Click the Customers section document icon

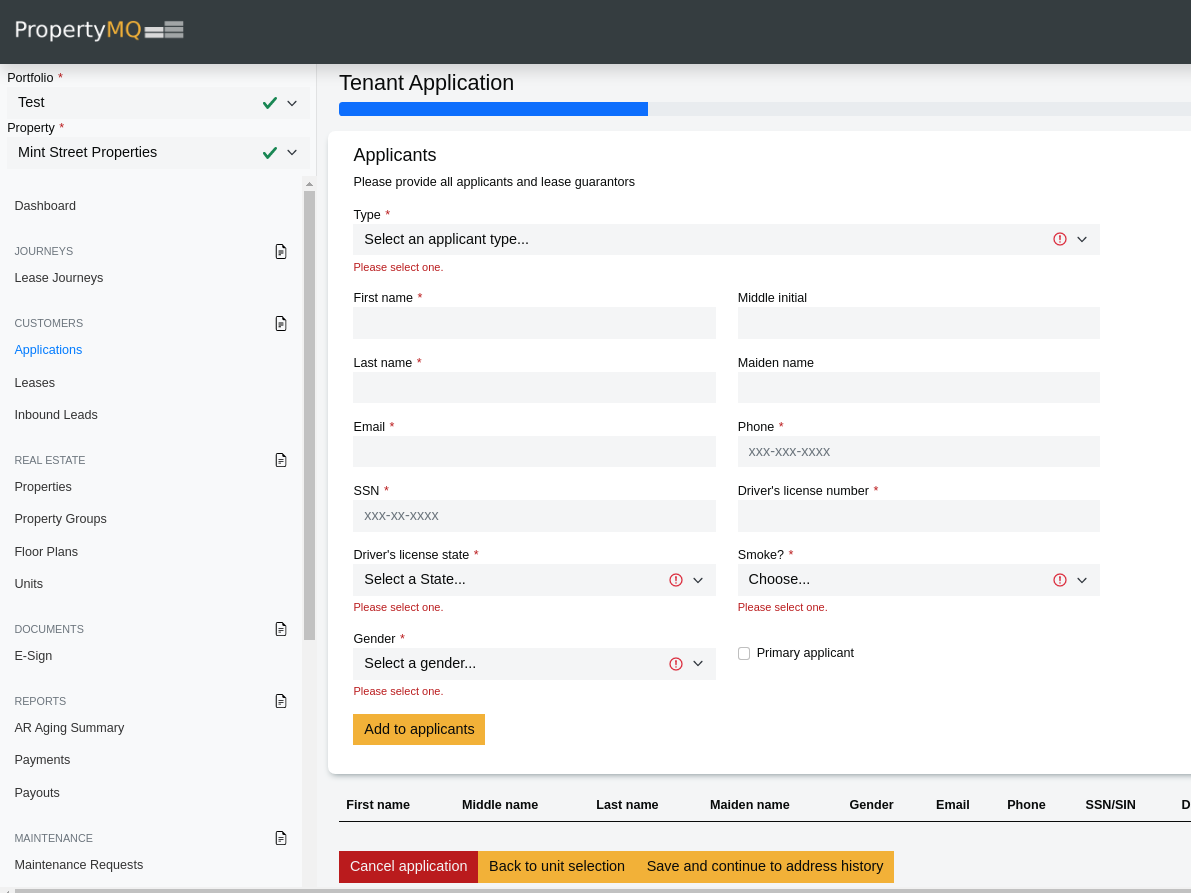tap(281, 323)
